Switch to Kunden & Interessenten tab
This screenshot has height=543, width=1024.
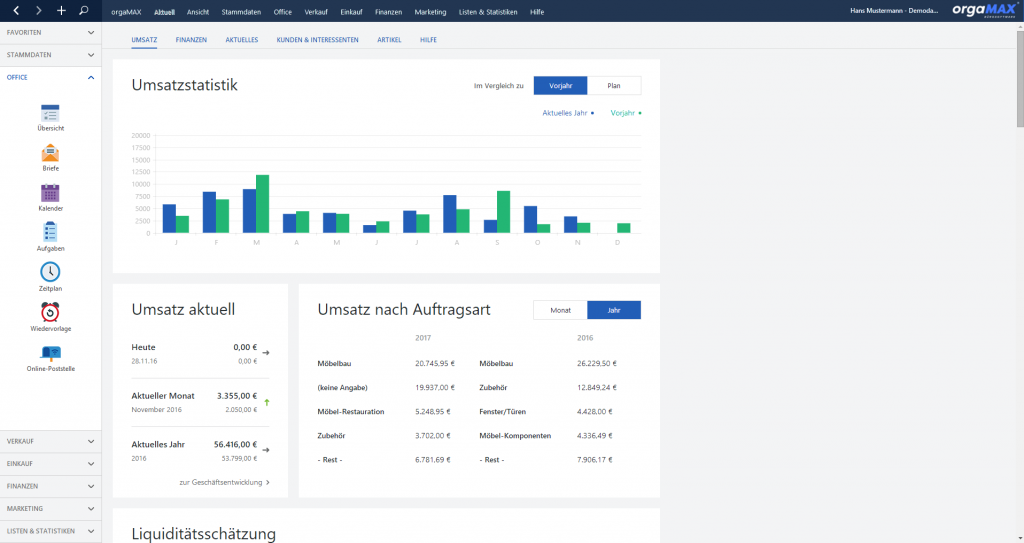click(317, 40)
